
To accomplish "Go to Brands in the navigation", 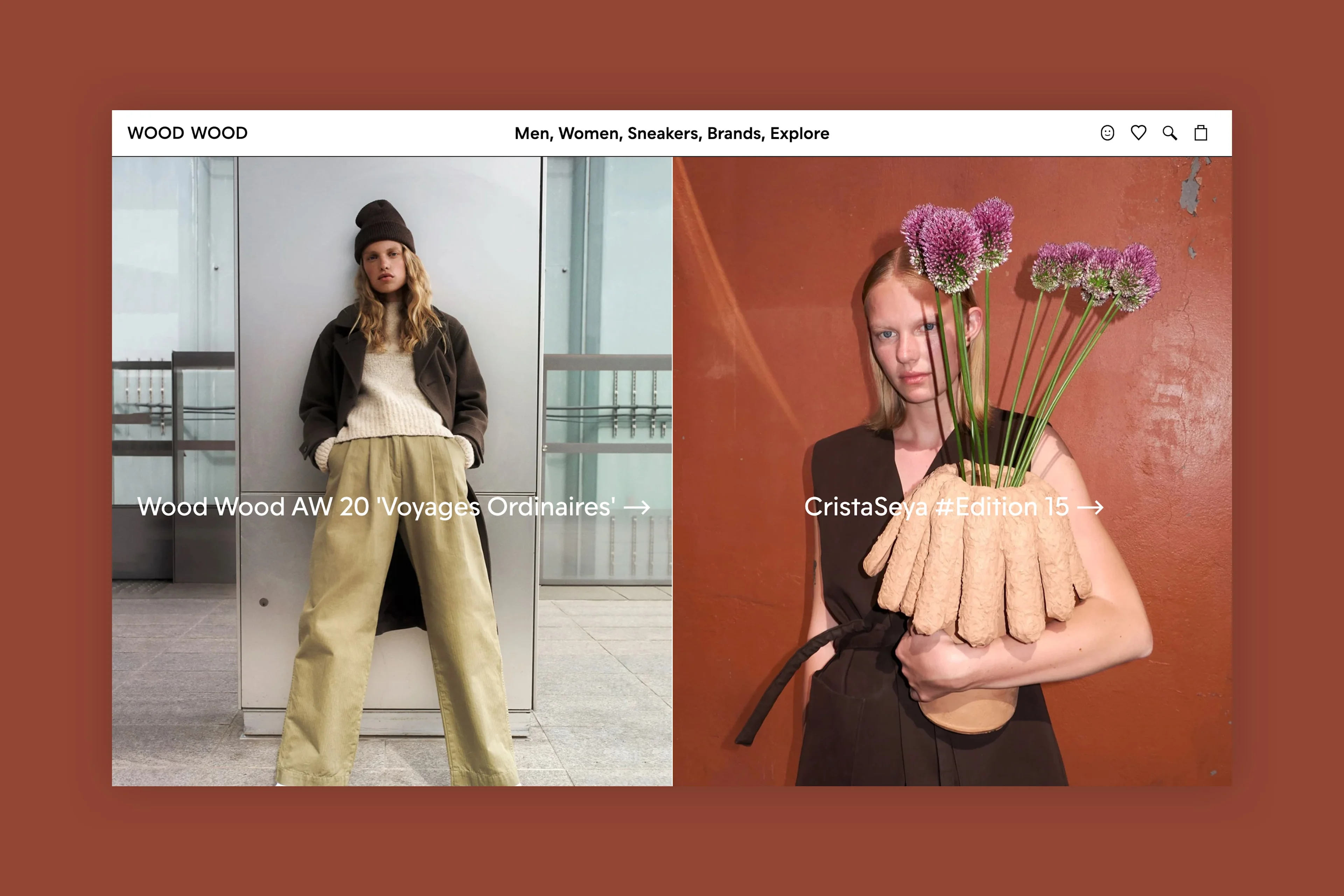I will pyautogui.click(x=735, y=134).
